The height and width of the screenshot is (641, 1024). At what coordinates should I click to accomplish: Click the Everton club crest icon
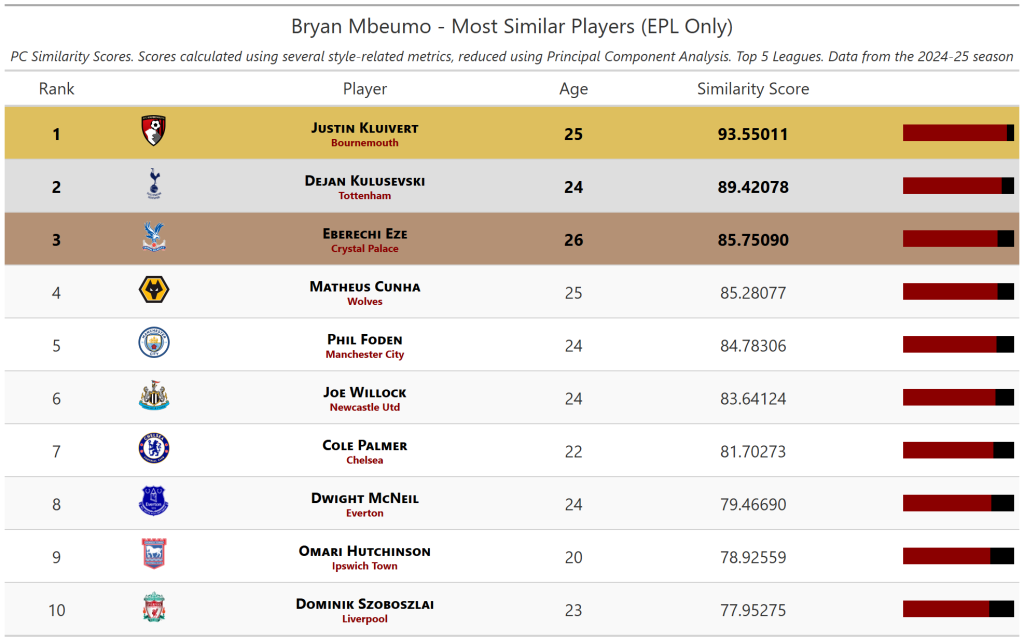click(x=154, y=502)
